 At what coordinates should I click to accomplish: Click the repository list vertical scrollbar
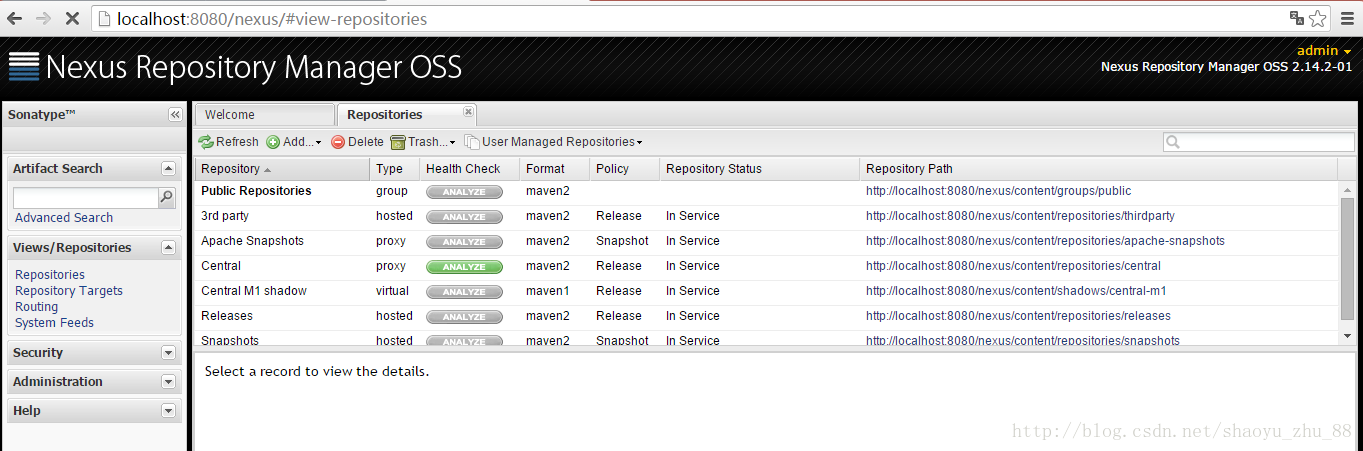(x=1347, y=260)
